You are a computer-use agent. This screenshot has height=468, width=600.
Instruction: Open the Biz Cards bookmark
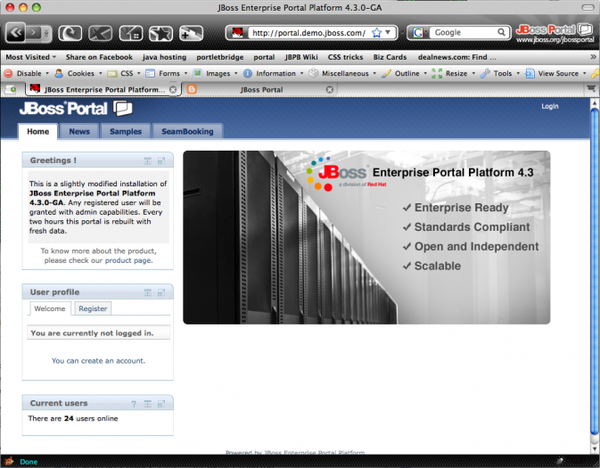(x=390, y=57)
